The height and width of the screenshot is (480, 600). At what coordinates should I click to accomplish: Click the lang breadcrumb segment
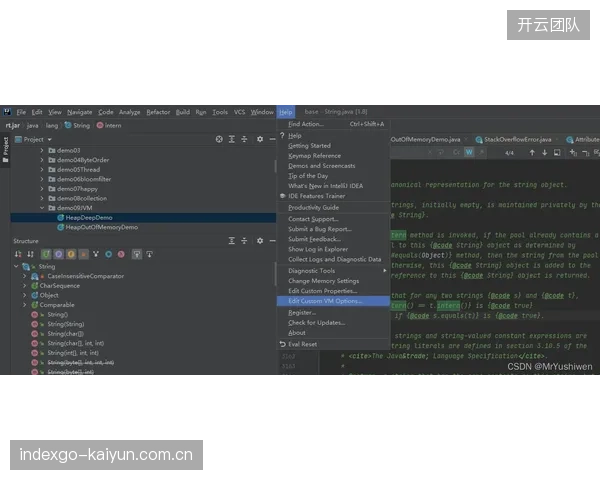pos(52,125)
